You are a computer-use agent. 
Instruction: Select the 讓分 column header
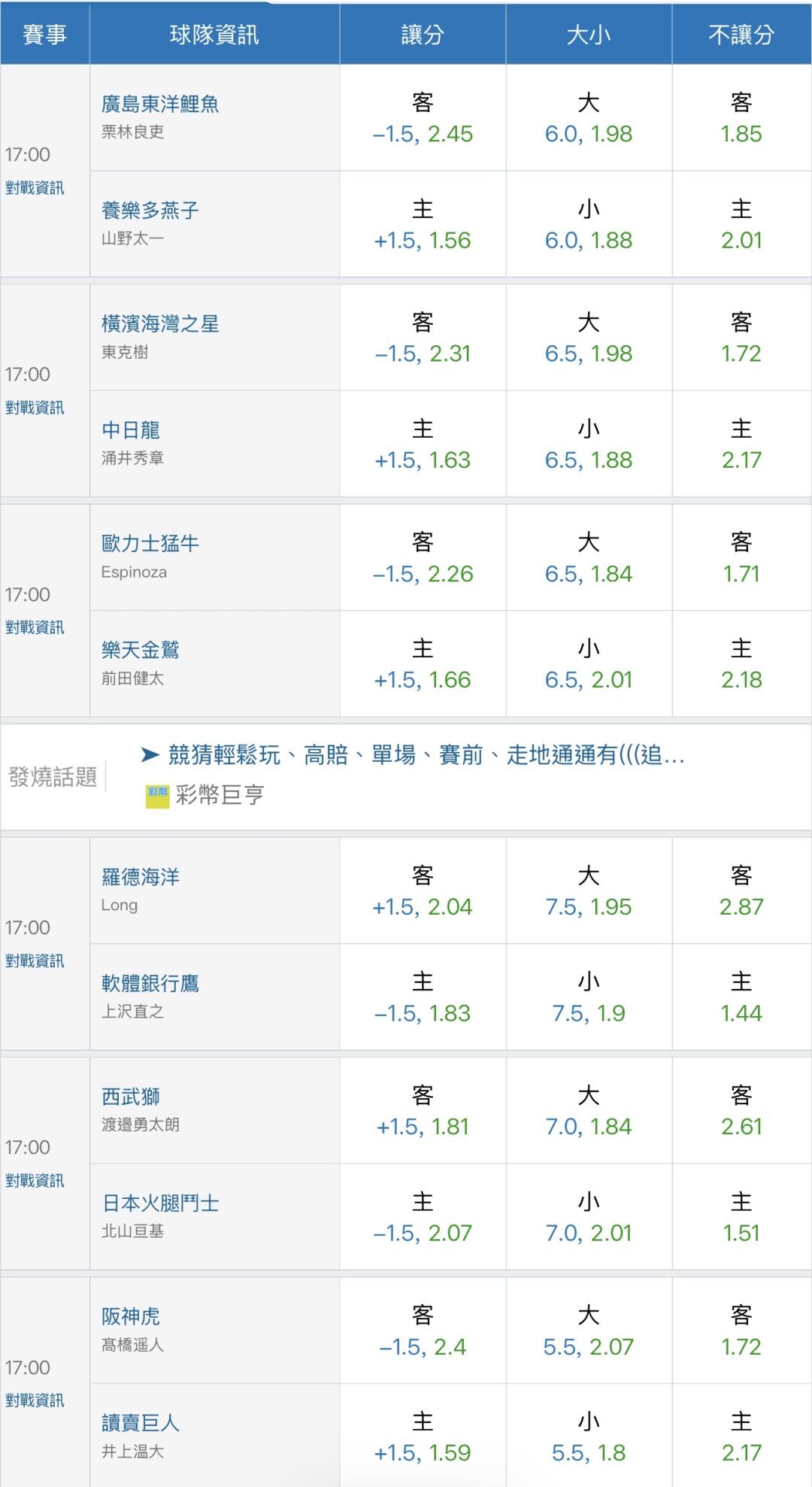pyautogui.click(x=423, y=35)
